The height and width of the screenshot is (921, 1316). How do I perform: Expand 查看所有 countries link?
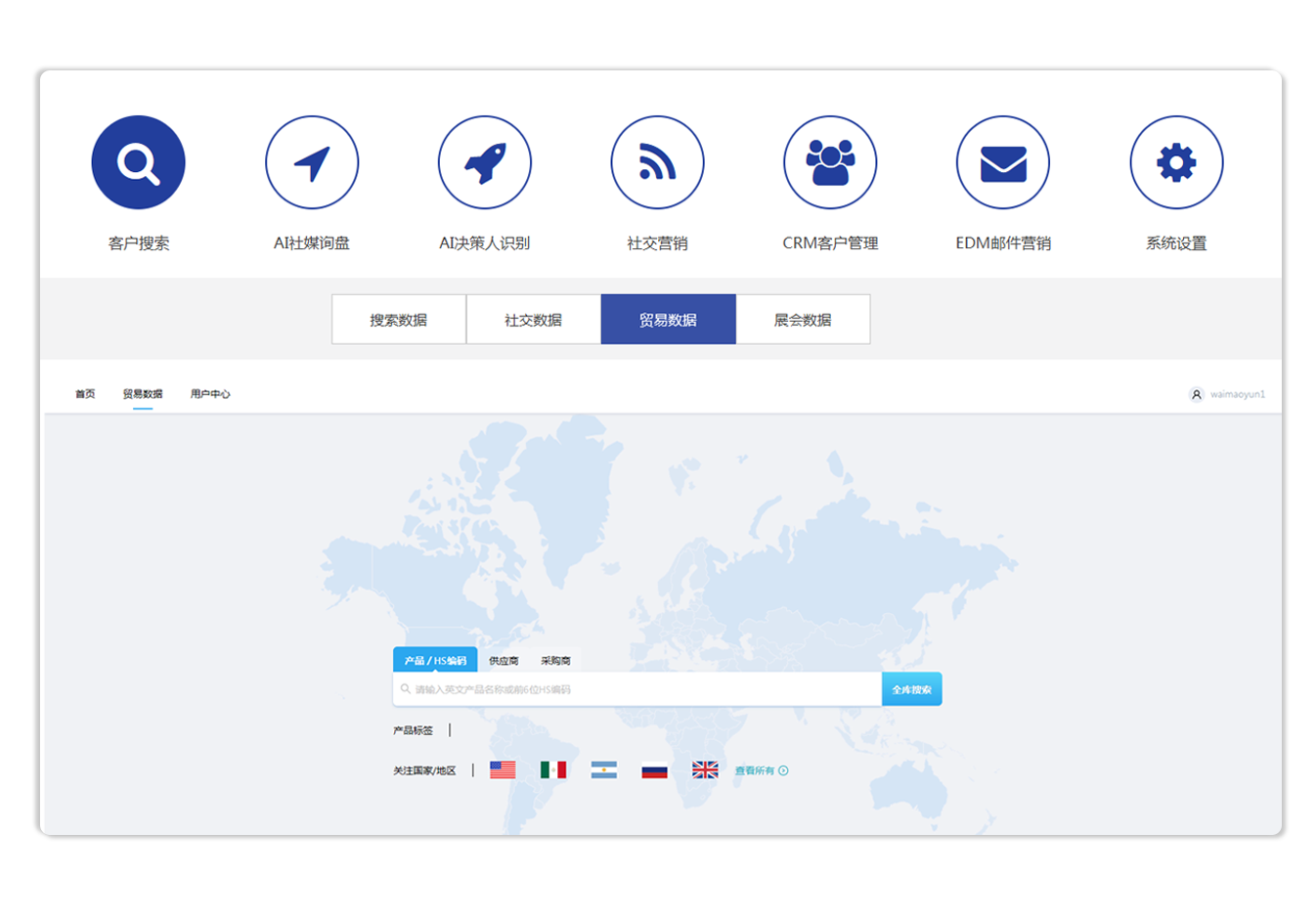762,770
